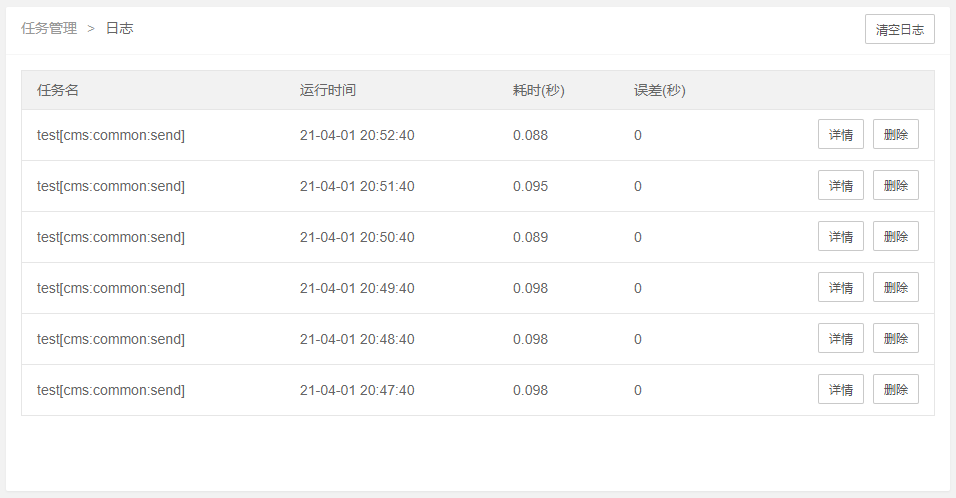956x498 pixels.
Task: Open 详情 for the 20:47:40 log
Action: [841, 390]
